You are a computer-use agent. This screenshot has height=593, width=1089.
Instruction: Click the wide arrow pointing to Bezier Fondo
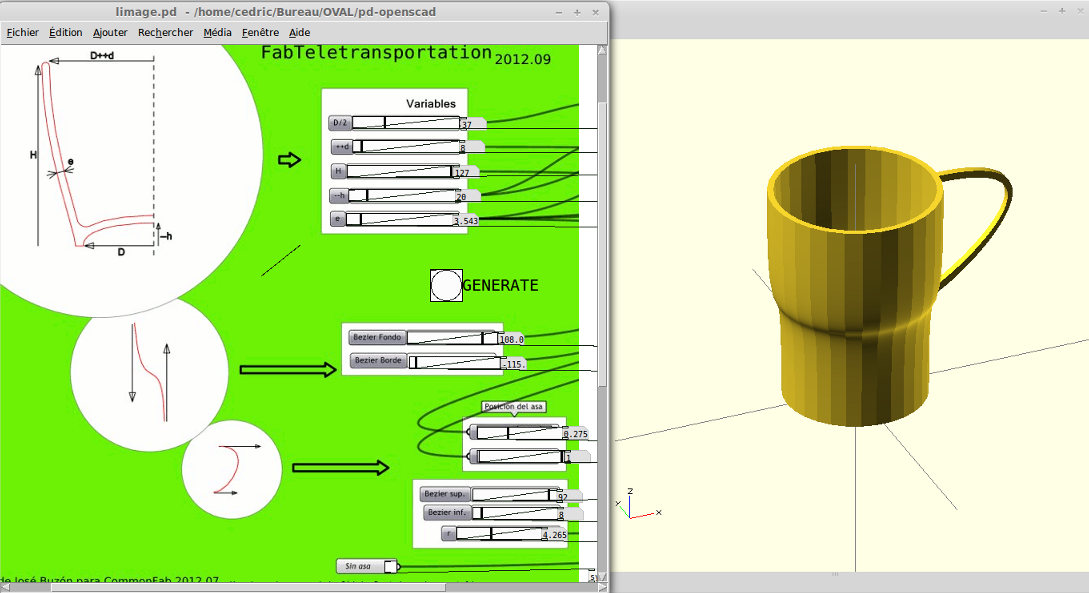[x=288, y=370]
